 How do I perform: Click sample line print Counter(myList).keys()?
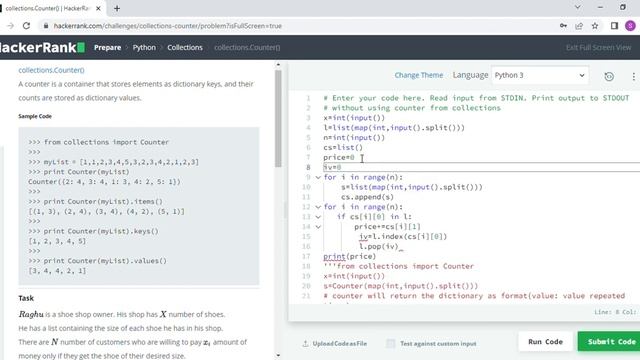(x=93, y=231)
